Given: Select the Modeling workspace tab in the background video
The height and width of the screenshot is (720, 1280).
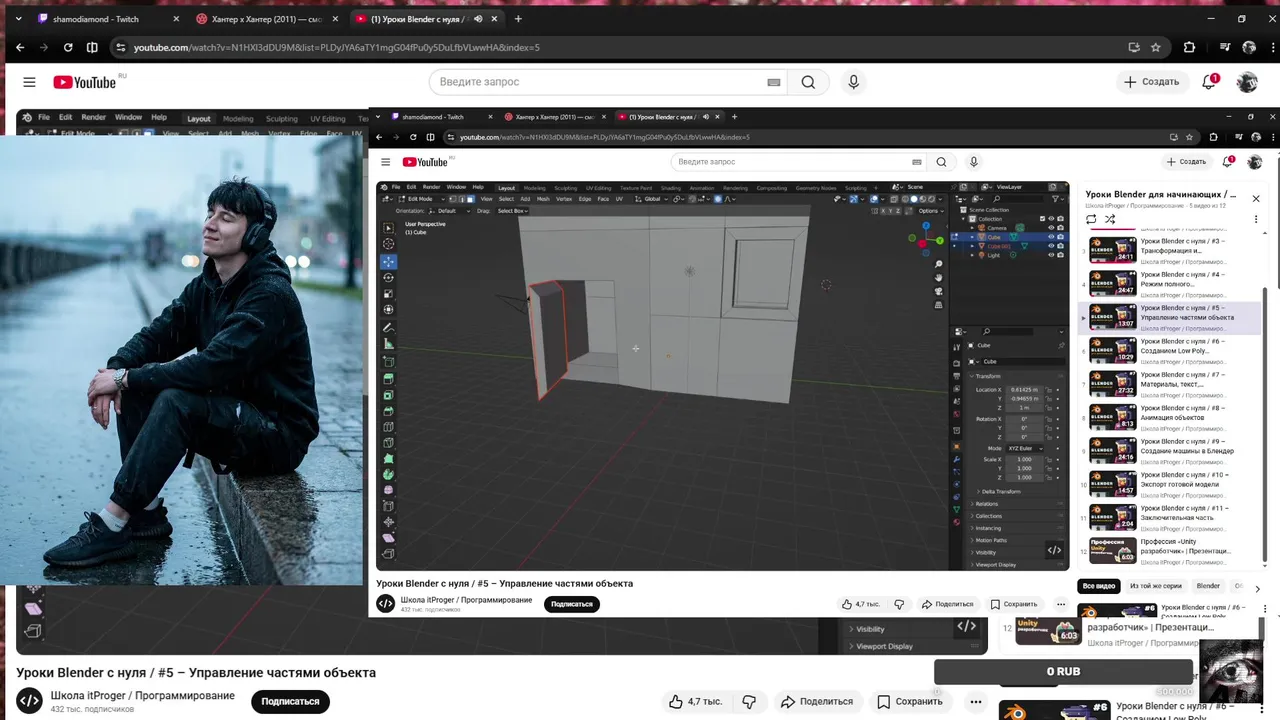Looking at the screenshot, I should click(238, 119).
